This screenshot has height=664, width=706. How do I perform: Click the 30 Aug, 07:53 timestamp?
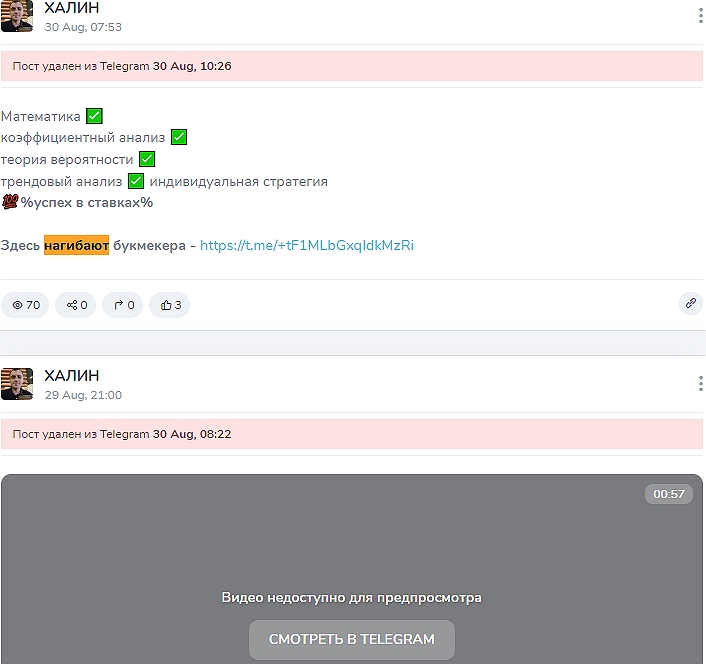(83, 27)
